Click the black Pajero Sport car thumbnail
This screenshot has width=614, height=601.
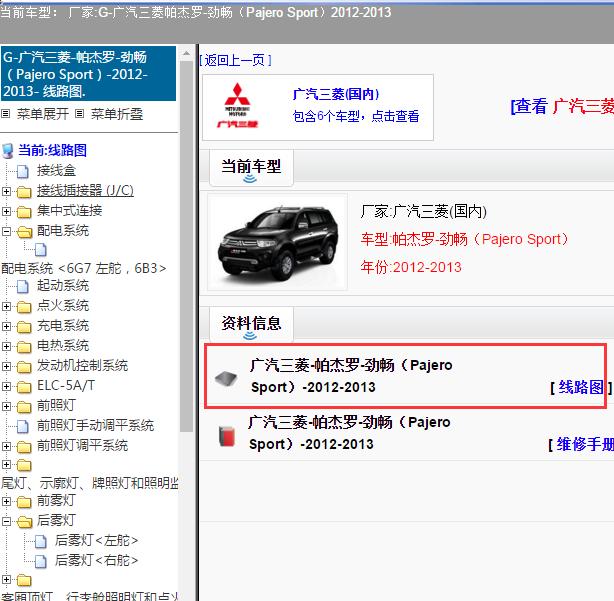[x=278, y=242]
